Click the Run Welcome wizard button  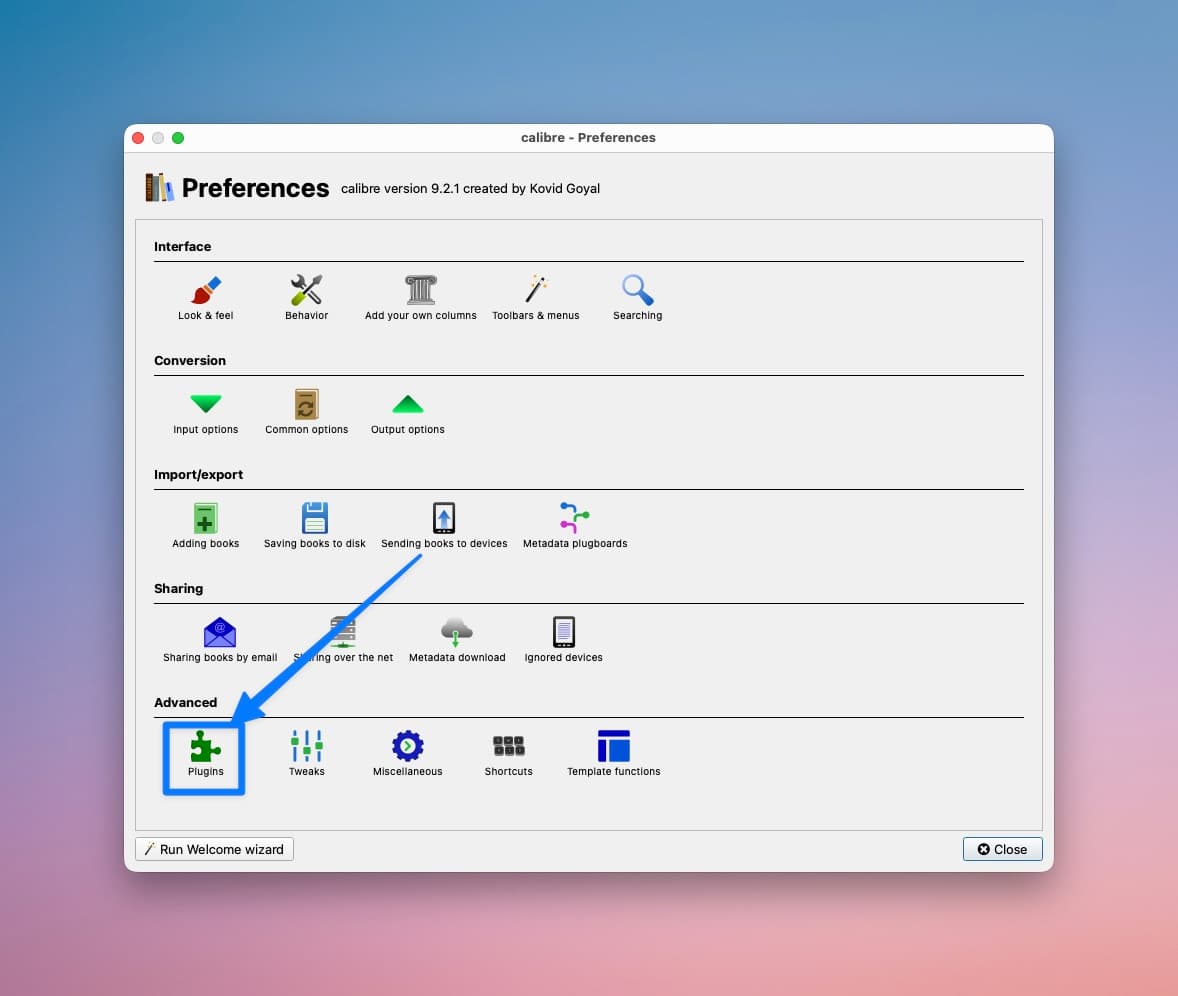click(214, 849)
